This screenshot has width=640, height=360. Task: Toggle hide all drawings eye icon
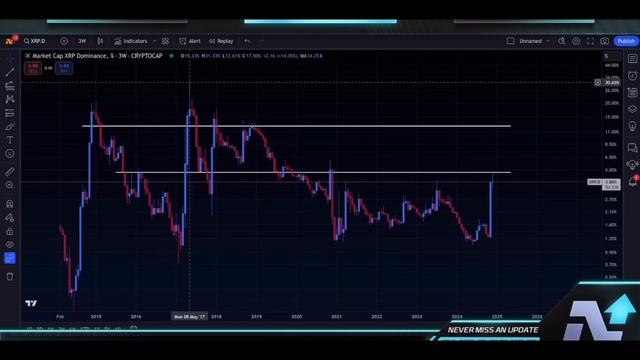[10, 245]
